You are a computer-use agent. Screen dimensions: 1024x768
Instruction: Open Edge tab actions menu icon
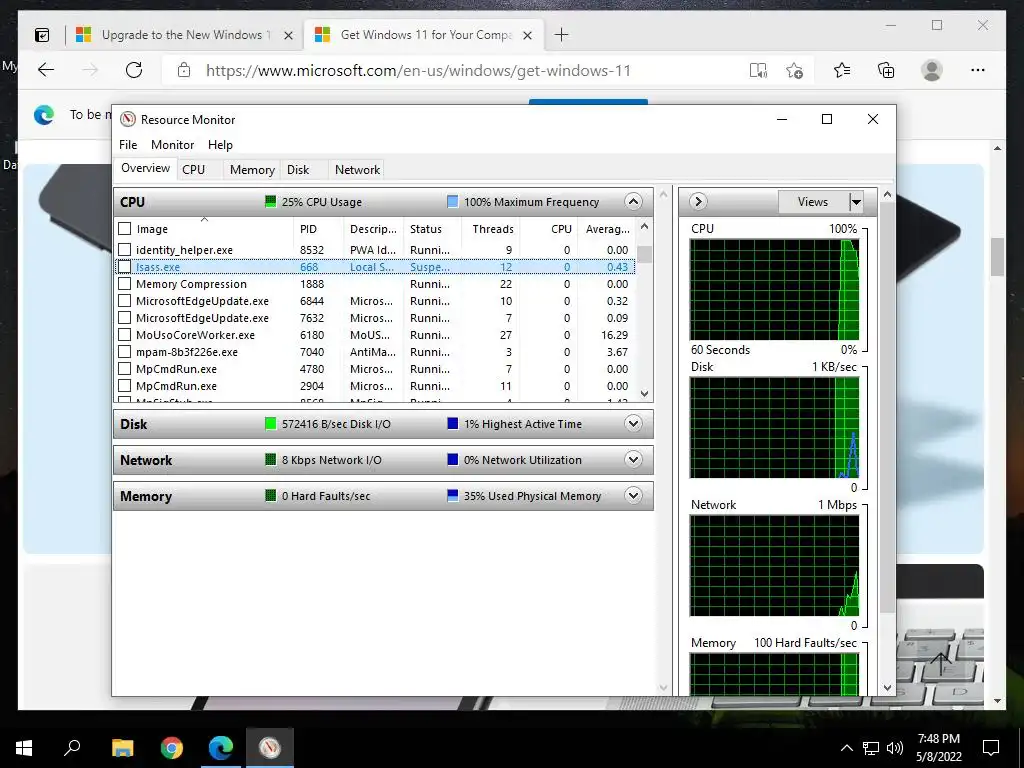point(42,35)
